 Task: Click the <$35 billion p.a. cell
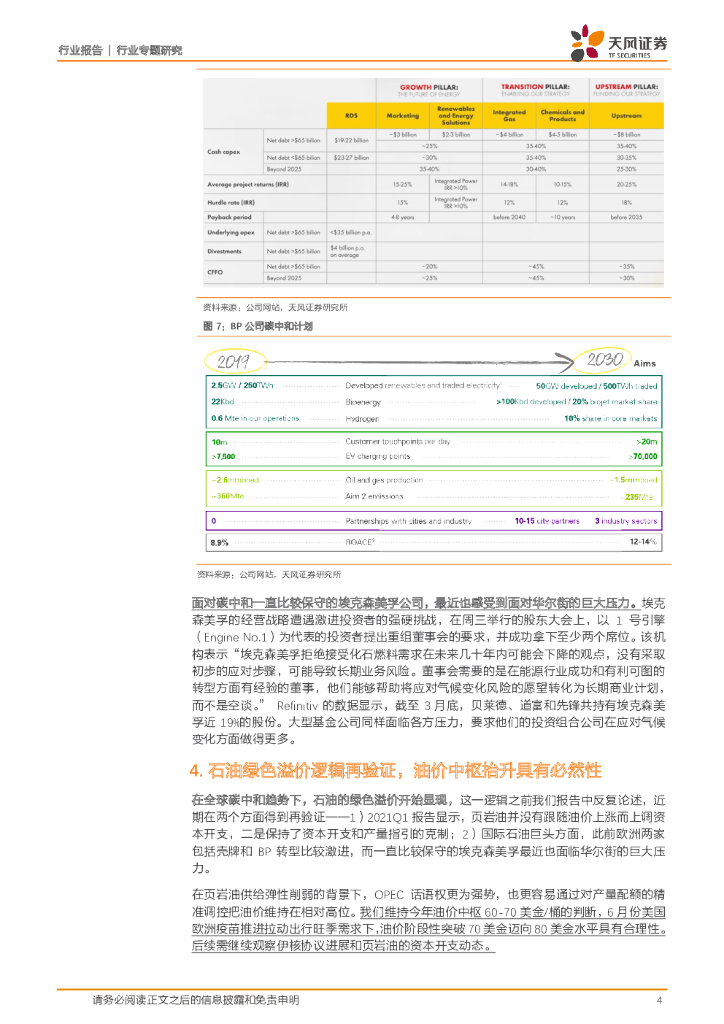click(351, 232)
